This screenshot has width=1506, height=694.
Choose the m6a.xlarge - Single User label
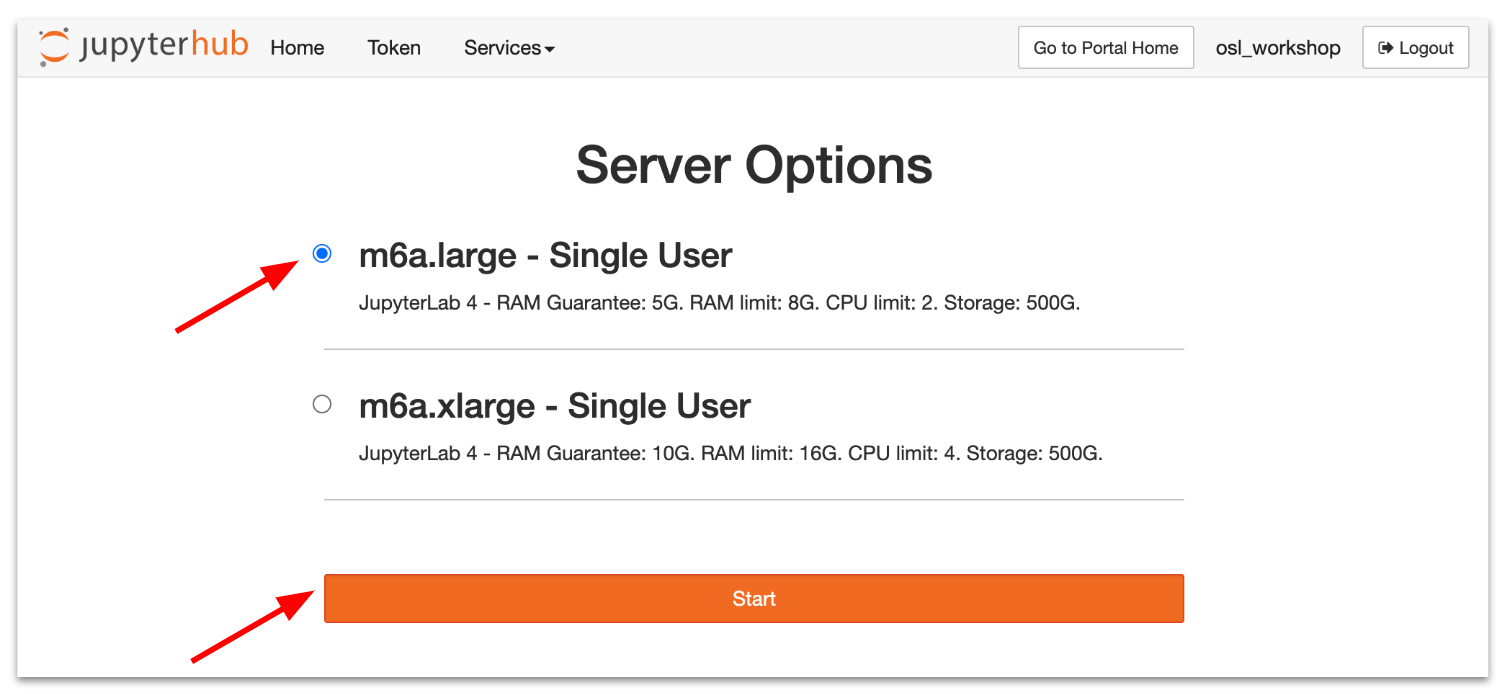tap(554, 406)
